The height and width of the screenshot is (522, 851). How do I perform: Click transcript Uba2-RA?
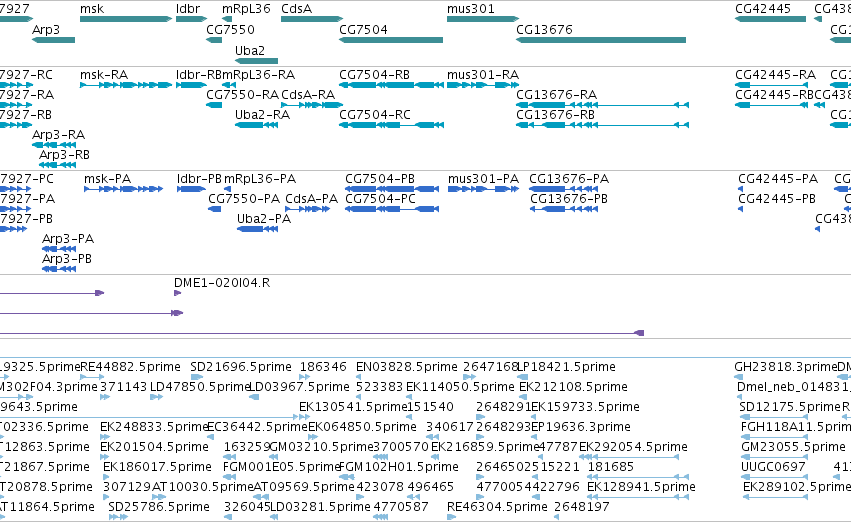(x=262, y=114)
